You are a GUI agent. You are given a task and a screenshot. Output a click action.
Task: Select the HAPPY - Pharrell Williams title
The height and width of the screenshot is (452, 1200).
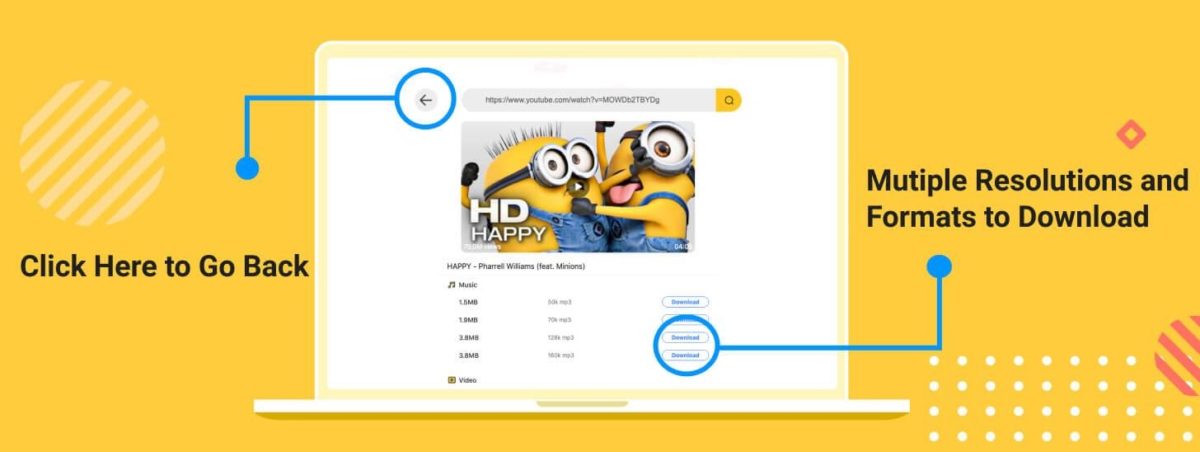click(x=515, y=266)
